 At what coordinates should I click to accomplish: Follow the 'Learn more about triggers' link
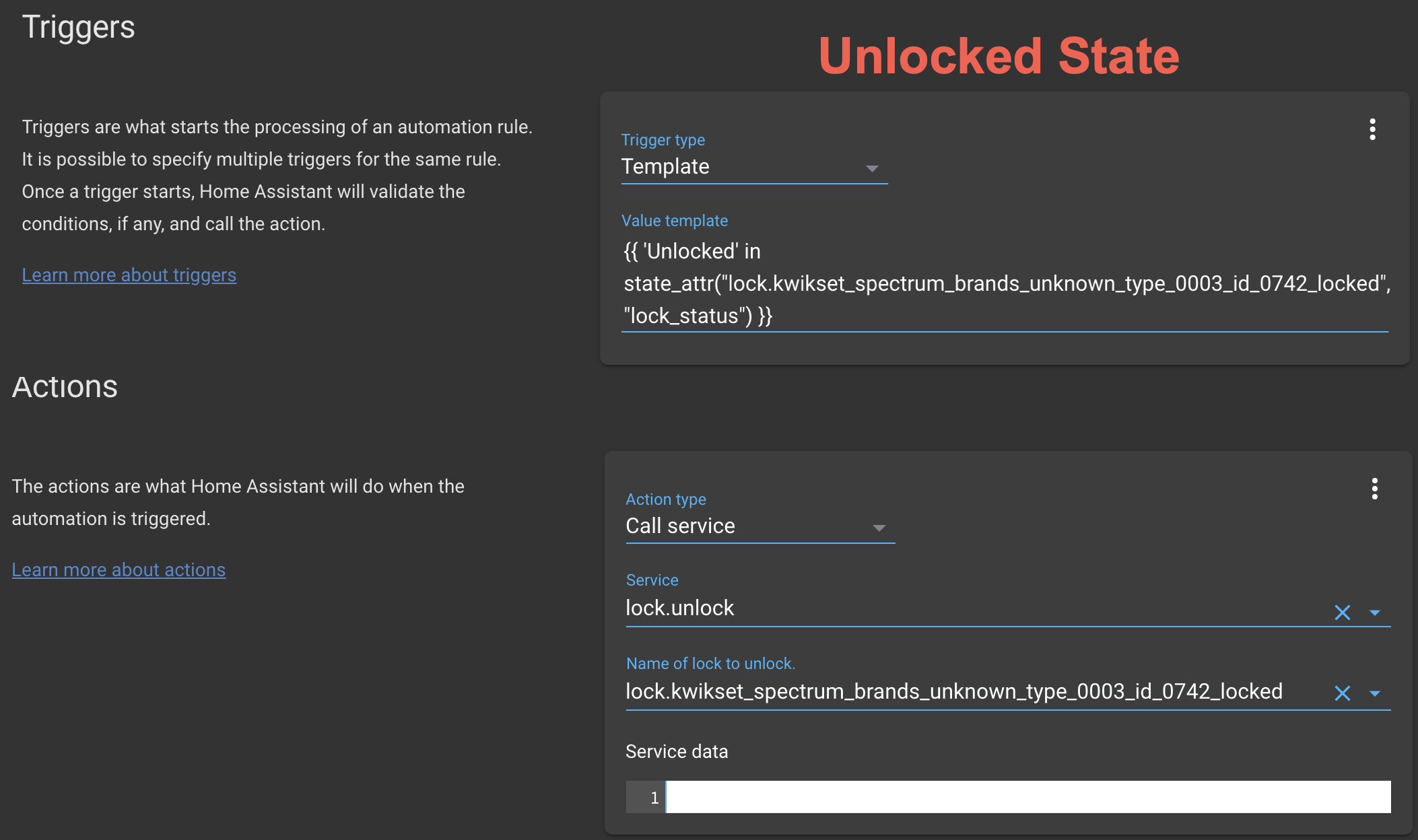pos(129,275)
